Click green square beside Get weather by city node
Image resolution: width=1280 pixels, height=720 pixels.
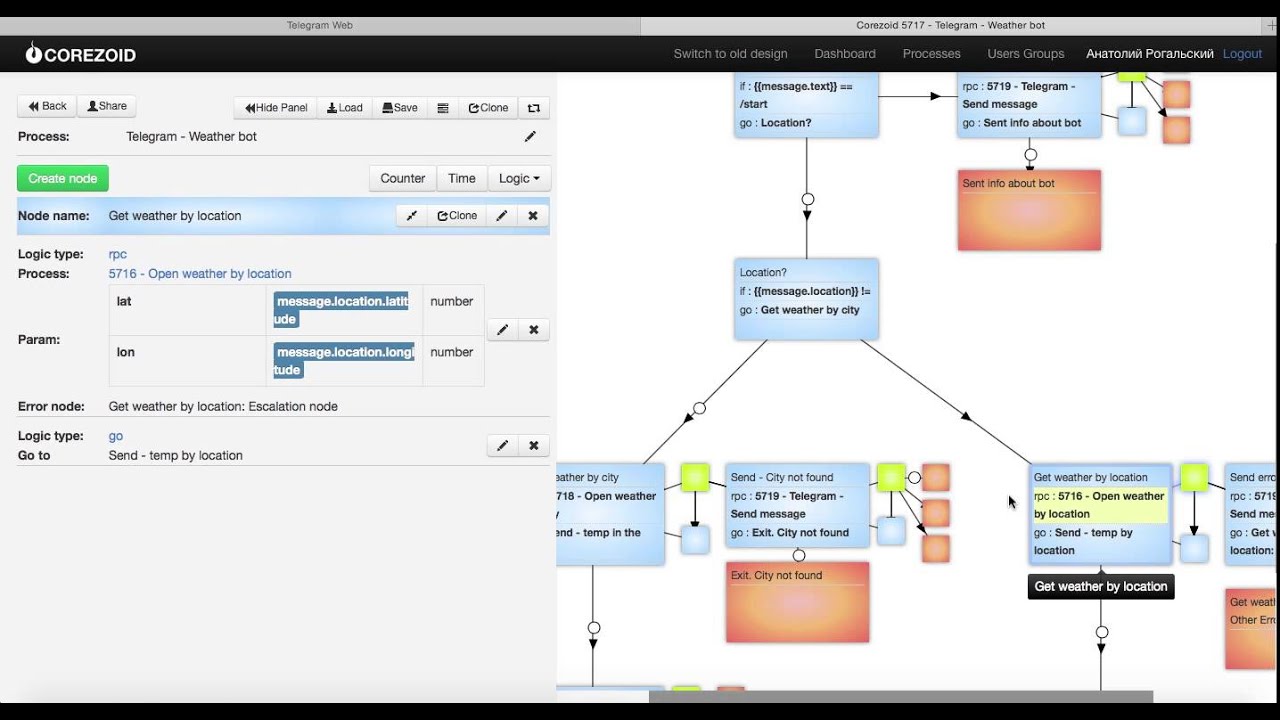click(695, 478)
